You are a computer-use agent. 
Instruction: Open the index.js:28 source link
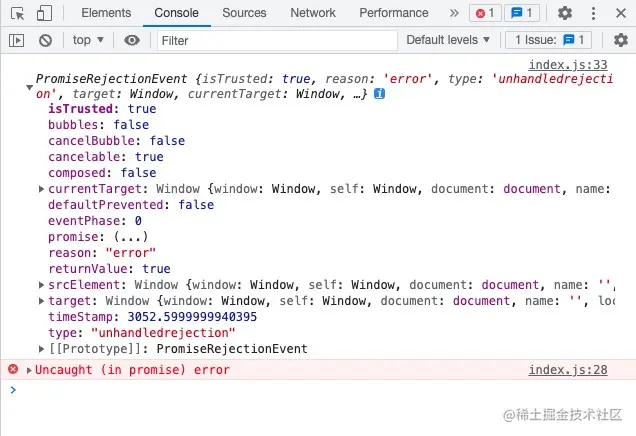tap(568, 370)
